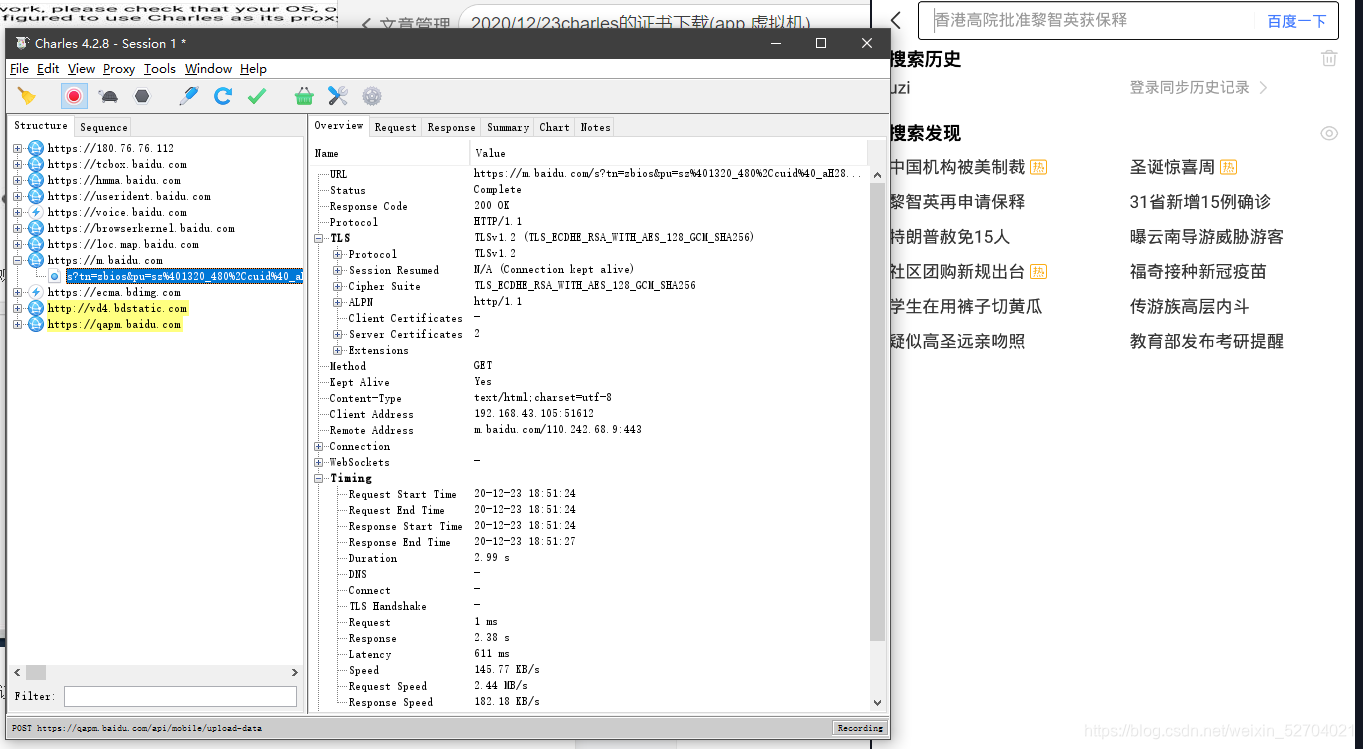The width and height of the screenshot is (1363, 749).
Task: Expand the https://hmma.baidu.com node
Action: point(18,180)
